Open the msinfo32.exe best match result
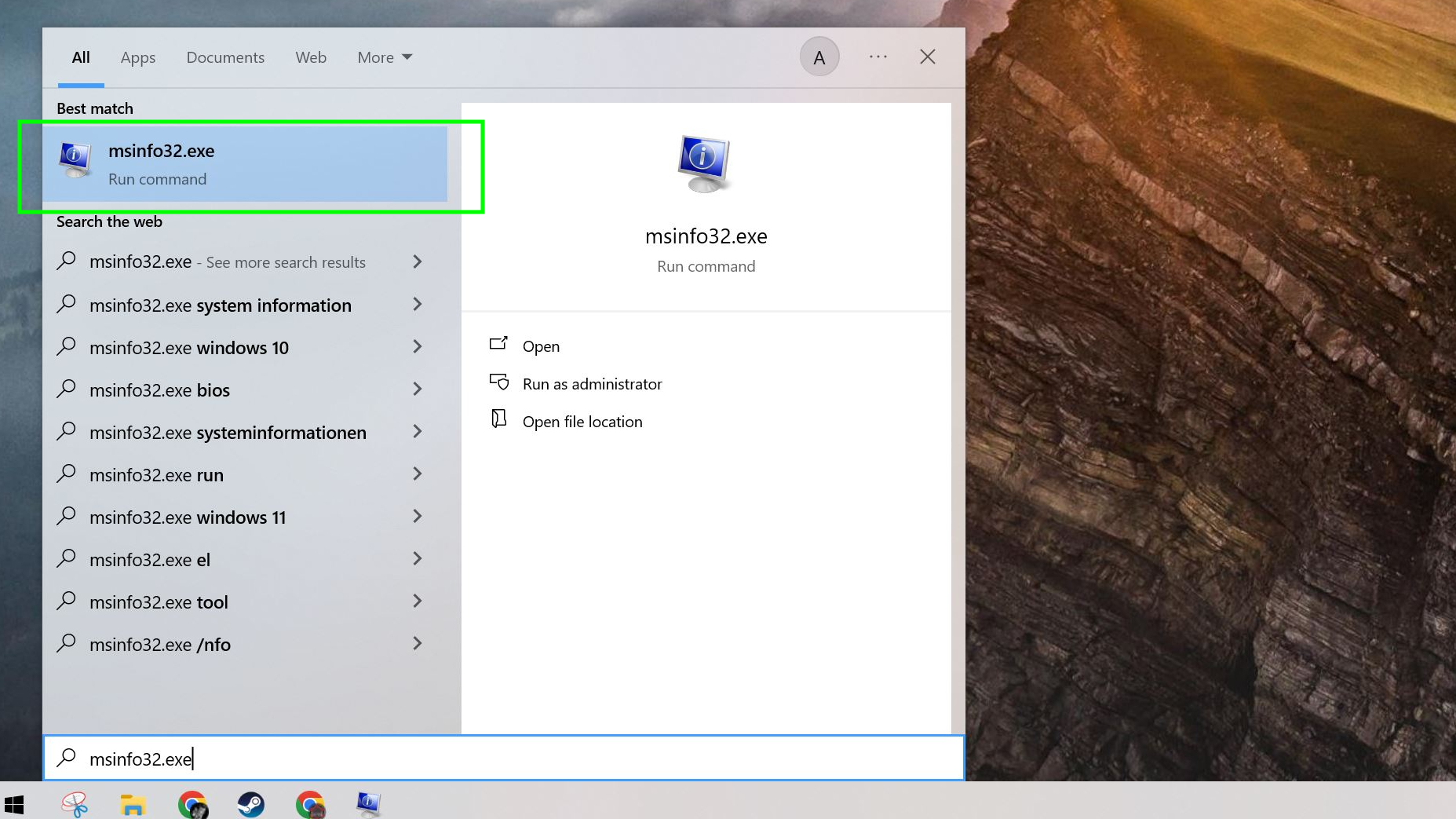Viewport: 1456px width, 819px height. click(x=243, y=164)
